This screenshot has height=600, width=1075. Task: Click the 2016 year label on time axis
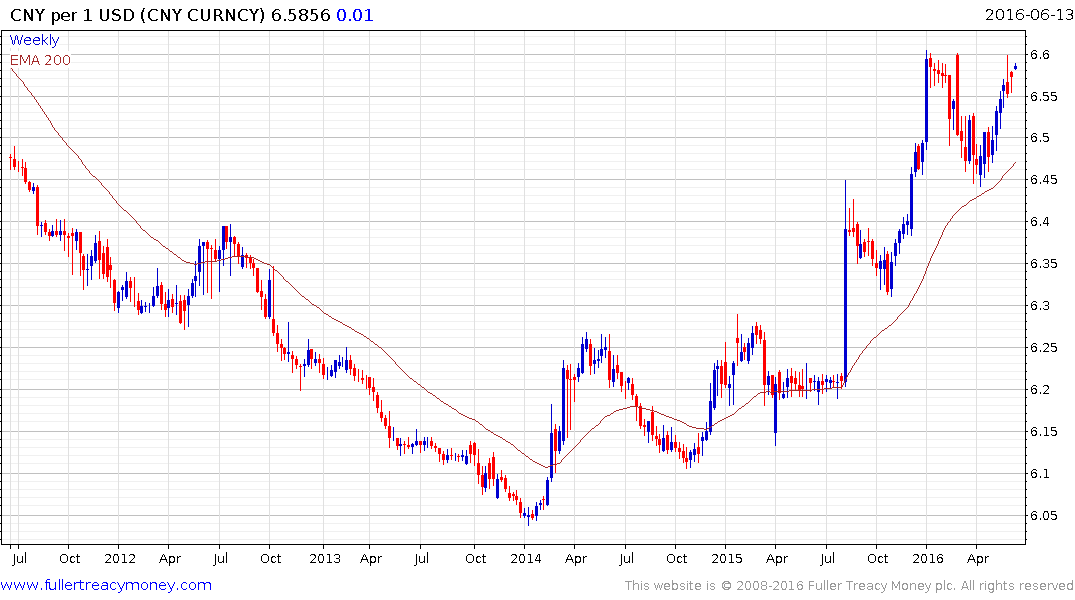pos(928,559)
